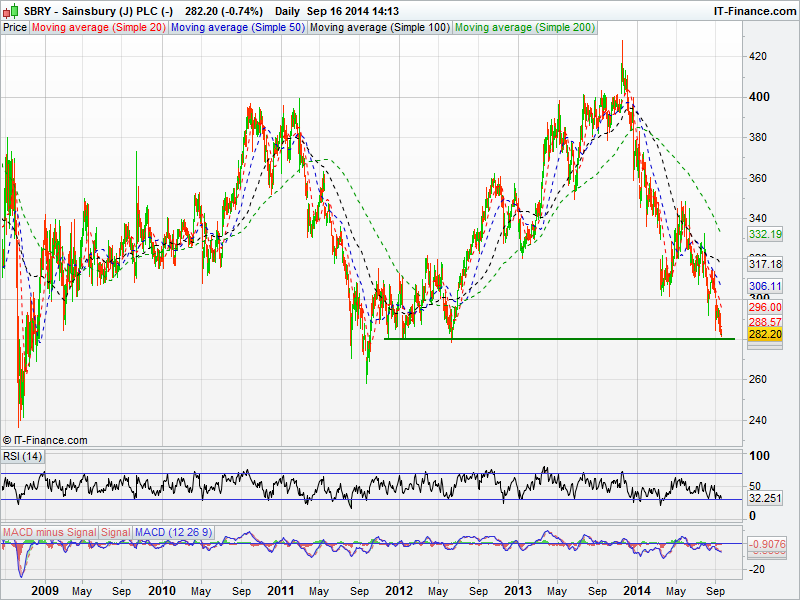Select the red Signal legend label

[115, 531]
